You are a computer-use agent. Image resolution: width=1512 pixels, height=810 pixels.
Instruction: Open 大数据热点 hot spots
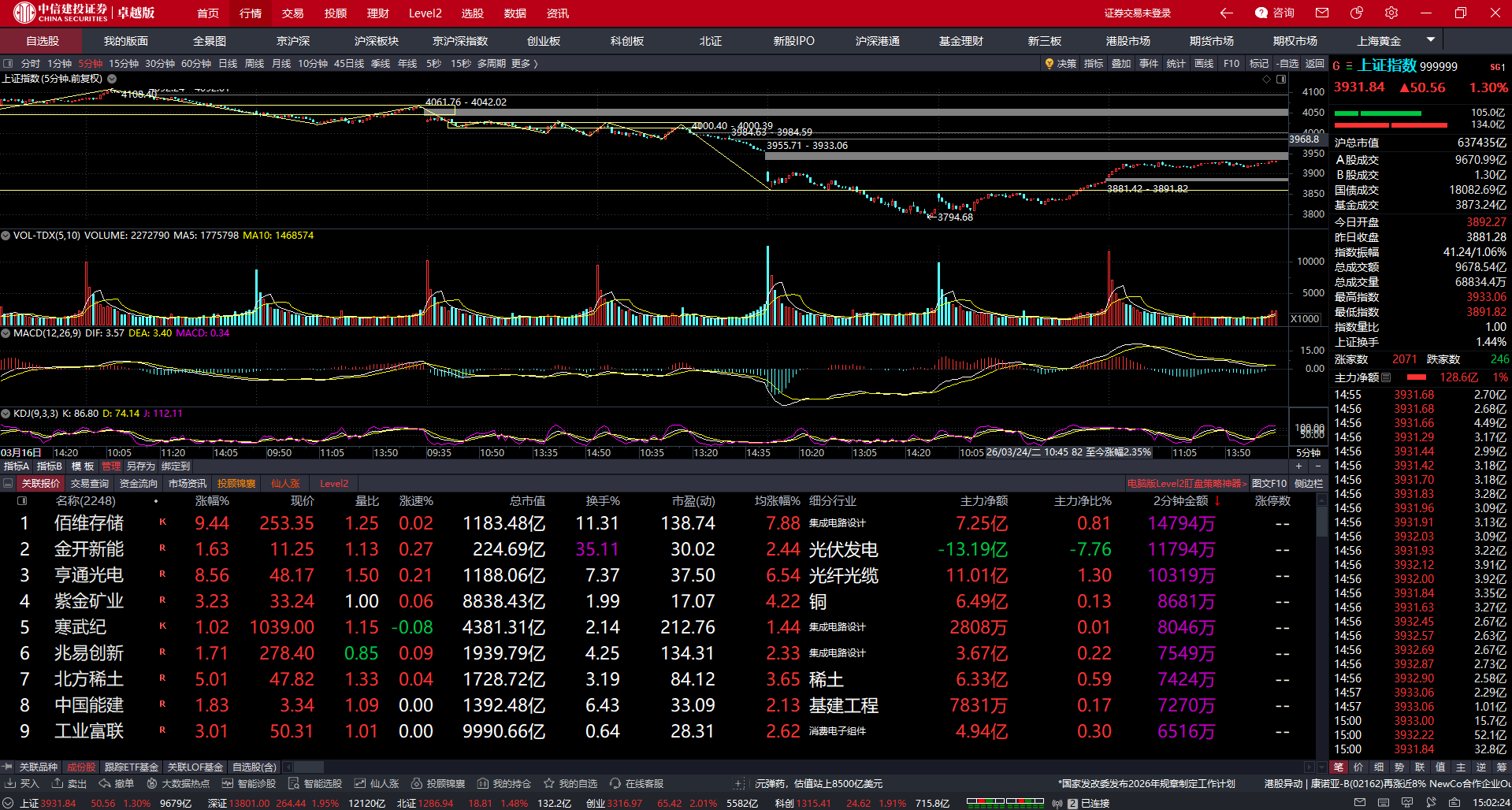(x=178, y=784)
